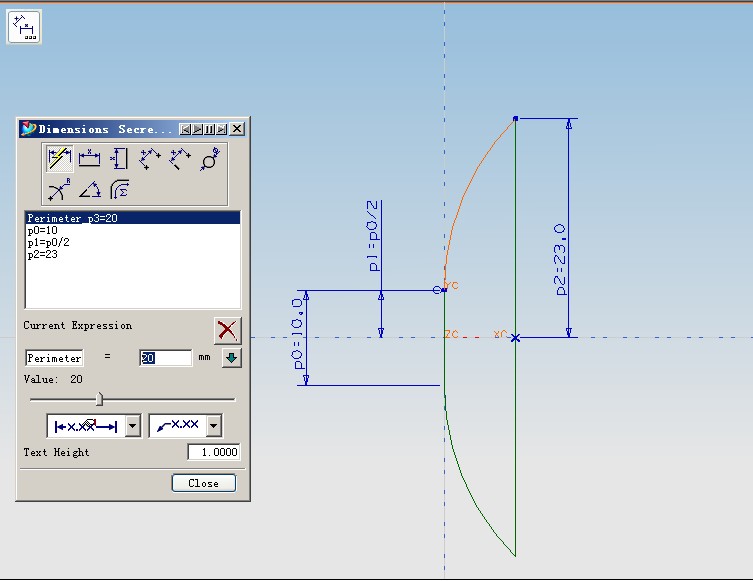Click the red X delete expression button
This screenshot has width=753, height=581.
point(228,330)
